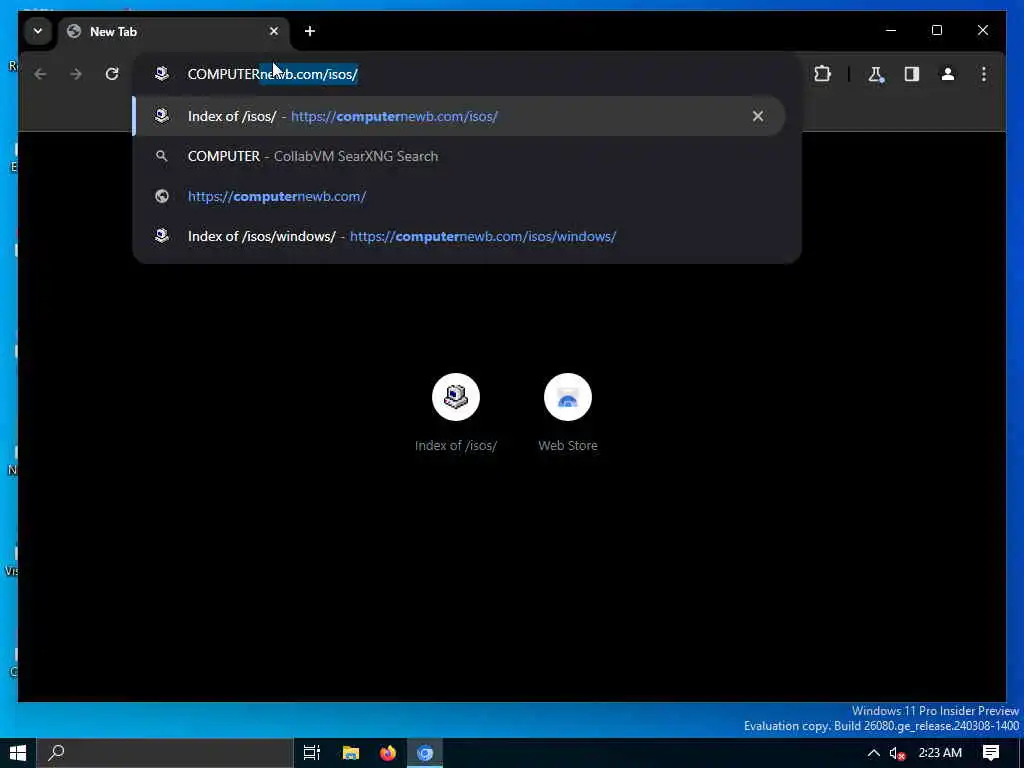
Task: Open the Extensions puzzle icon
Action: (x=823, y=74)
